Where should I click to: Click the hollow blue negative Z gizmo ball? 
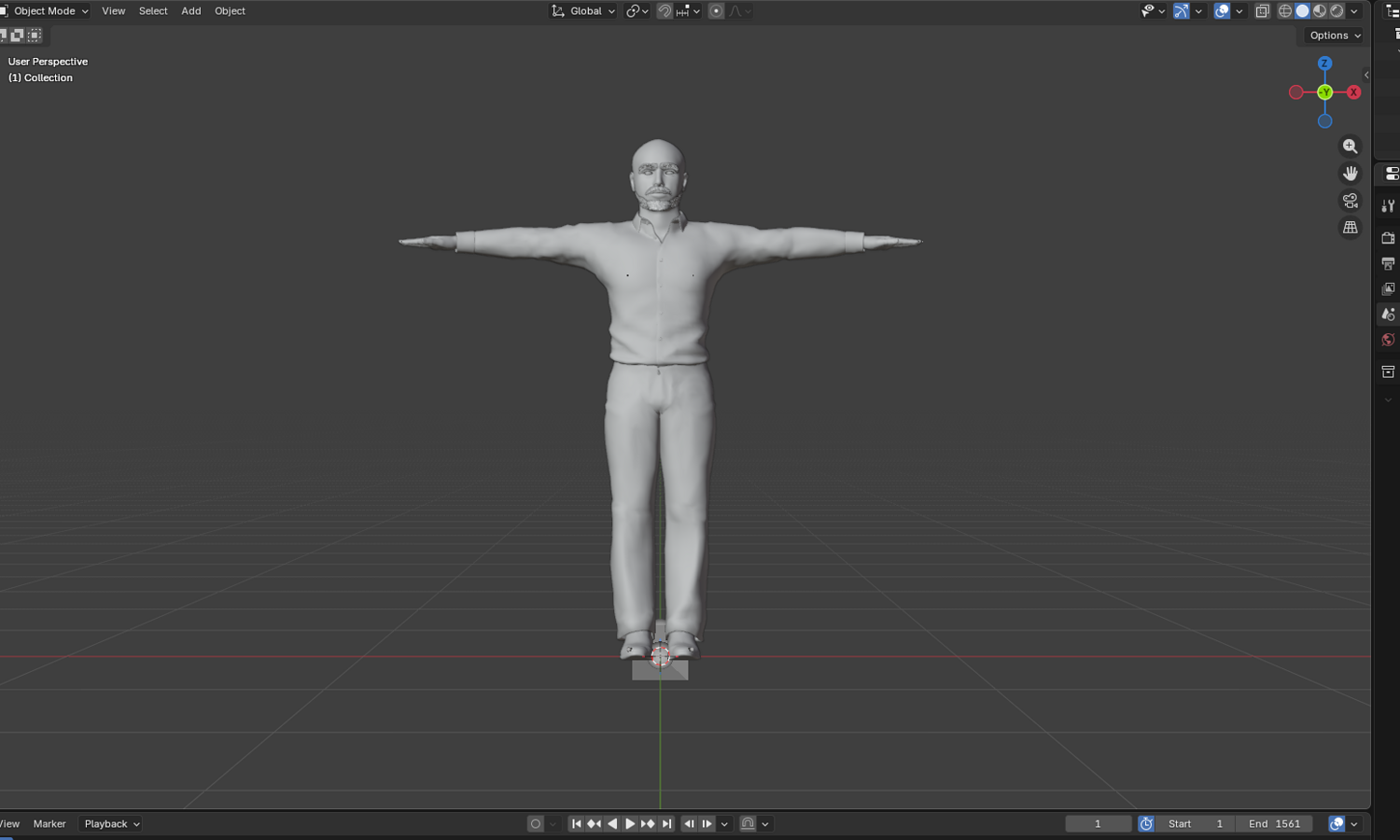point(1324,121)
